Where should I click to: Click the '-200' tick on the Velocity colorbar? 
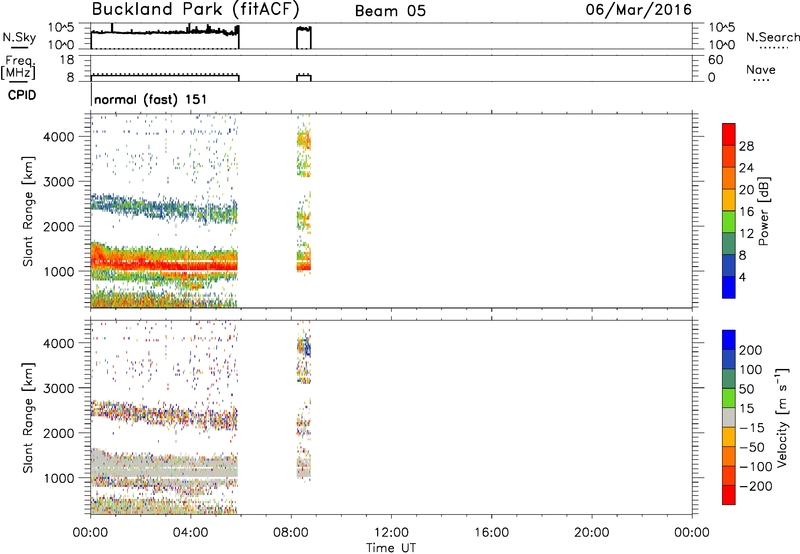(x=756, y=486)
